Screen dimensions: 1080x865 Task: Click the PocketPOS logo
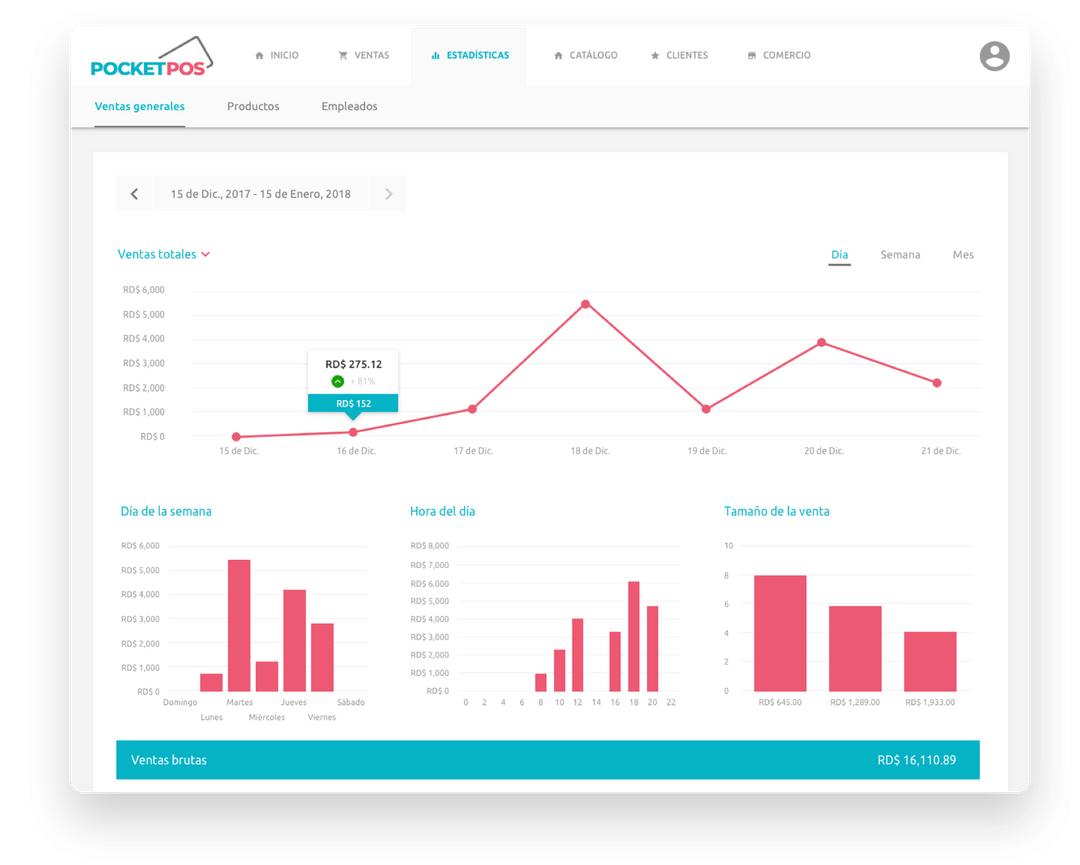point(150,61)
